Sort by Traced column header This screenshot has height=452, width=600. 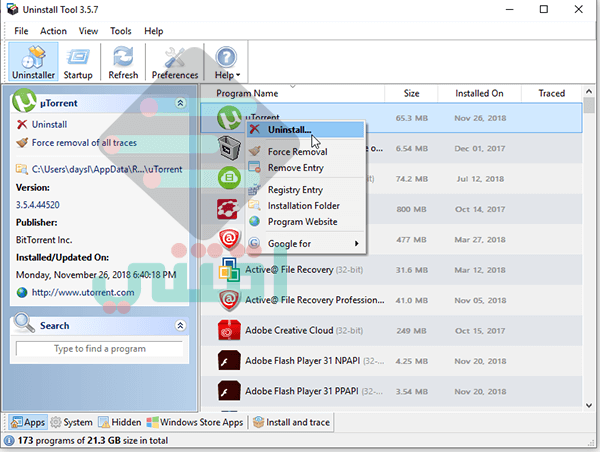[x=551, y=93]
